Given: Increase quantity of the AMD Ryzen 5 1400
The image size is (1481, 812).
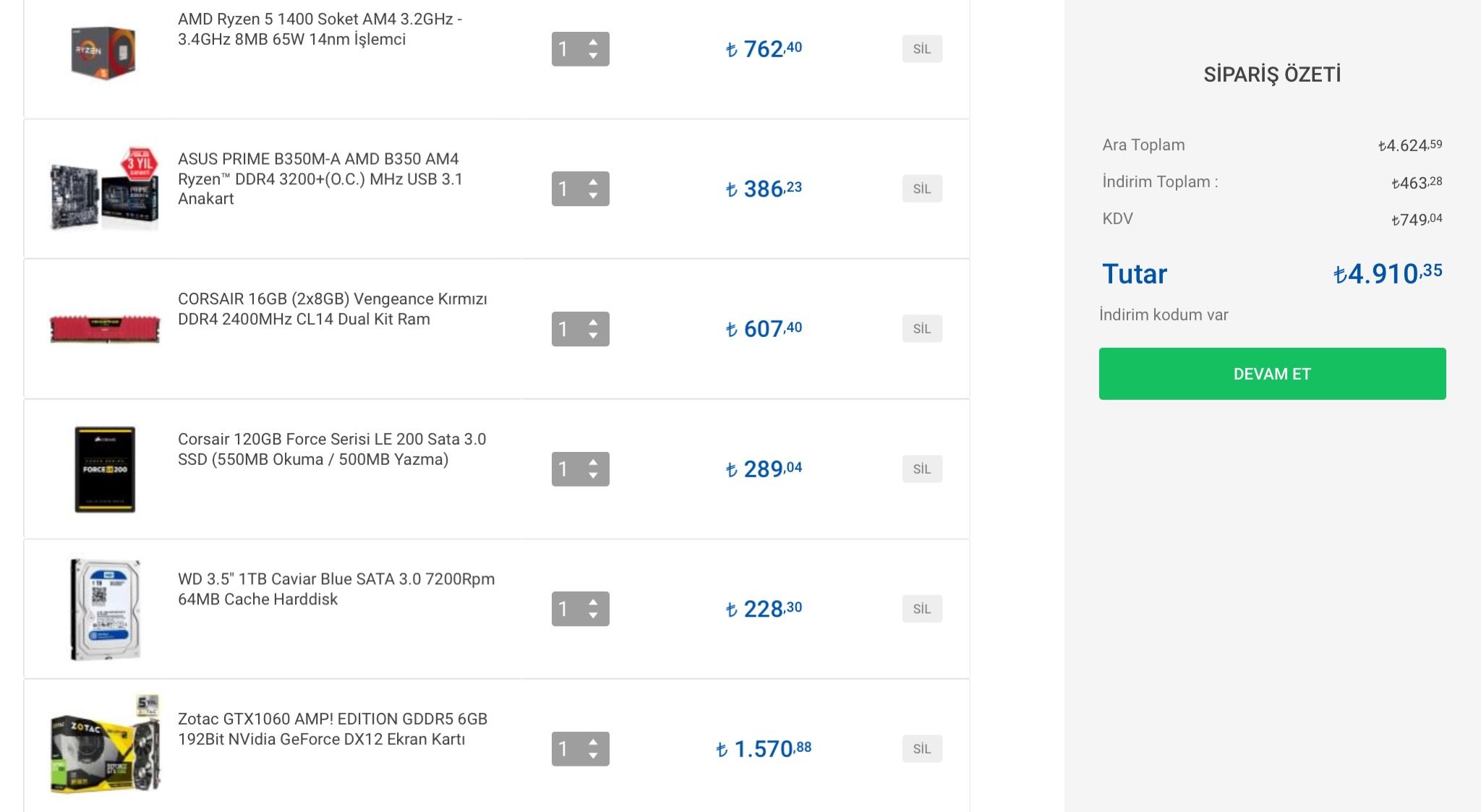Looking at the screenshot, I should click(x=593, y=42).
